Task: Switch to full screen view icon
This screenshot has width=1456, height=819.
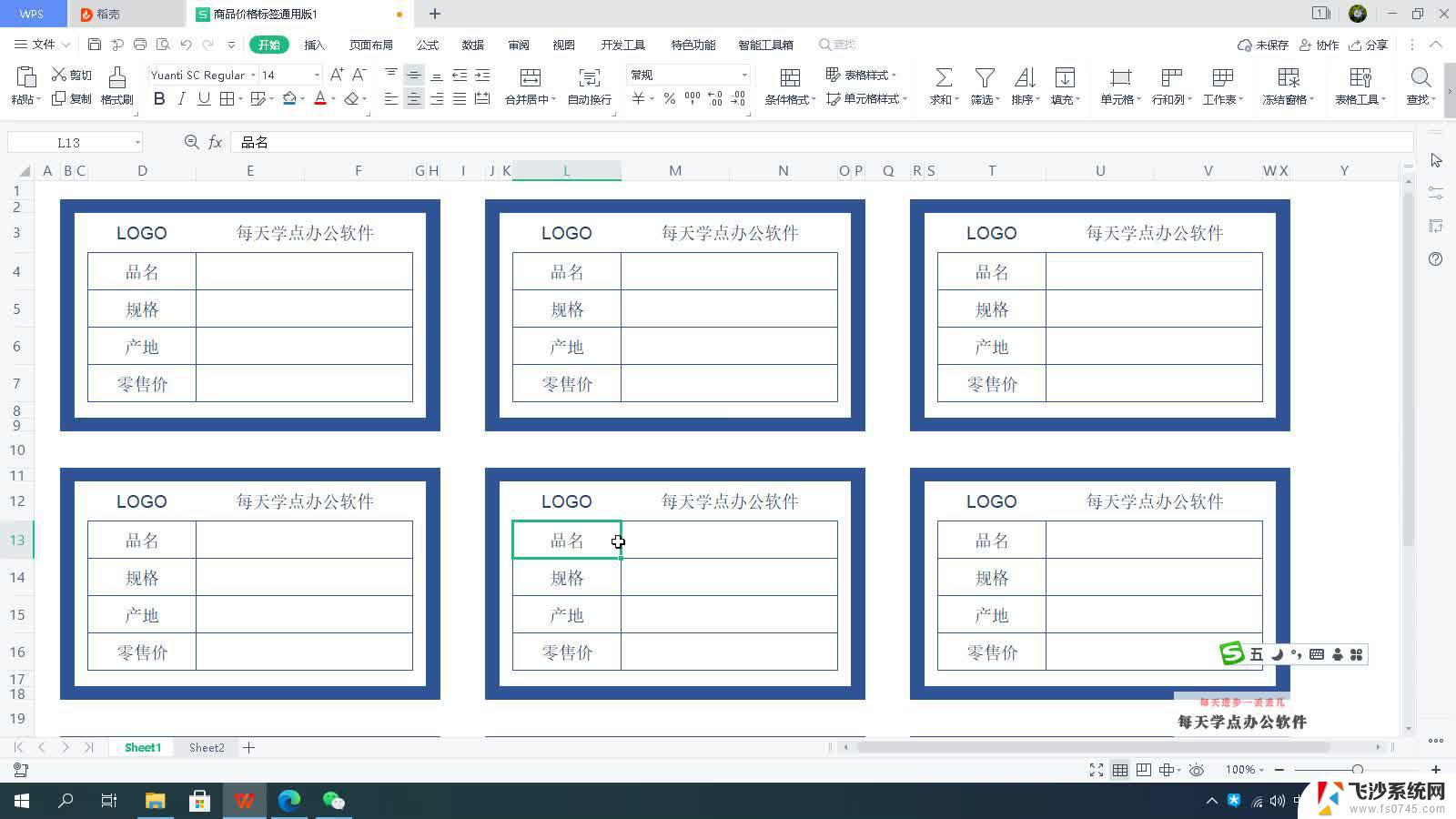Action: 1097,770
